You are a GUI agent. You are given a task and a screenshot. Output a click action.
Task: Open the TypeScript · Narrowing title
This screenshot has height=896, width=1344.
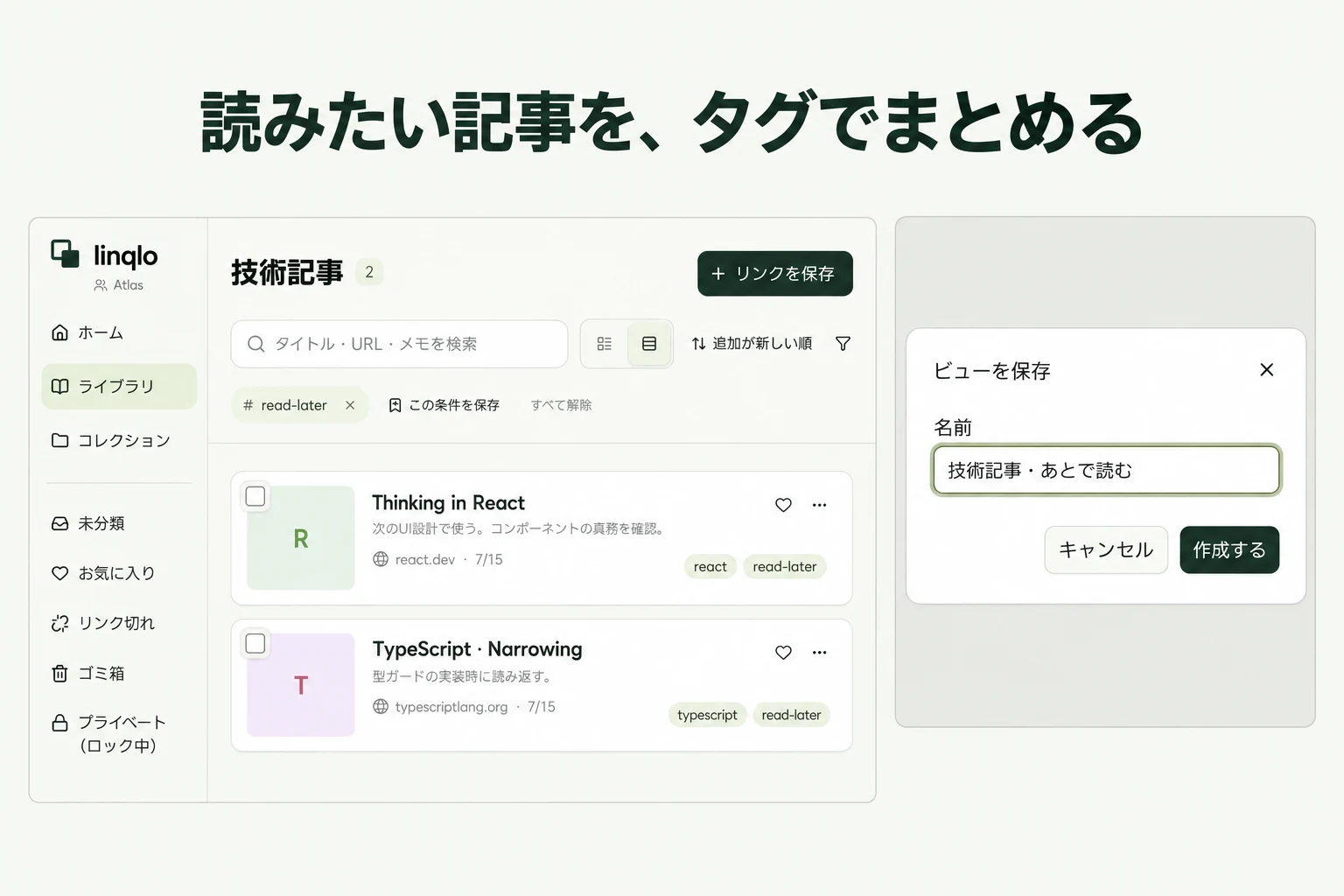[477, 649]
